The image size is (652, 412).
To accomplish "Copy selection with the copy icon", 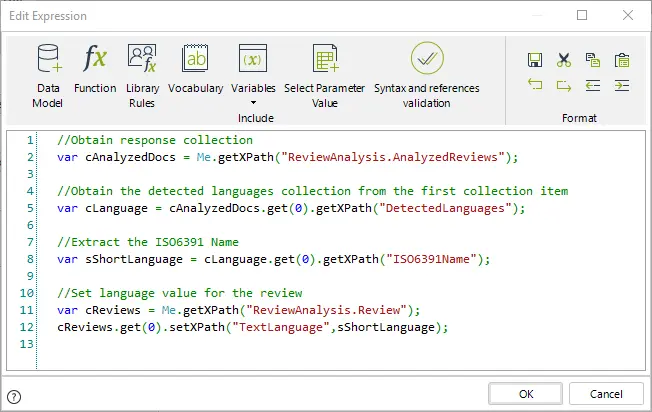I will (x=593, y=60).
